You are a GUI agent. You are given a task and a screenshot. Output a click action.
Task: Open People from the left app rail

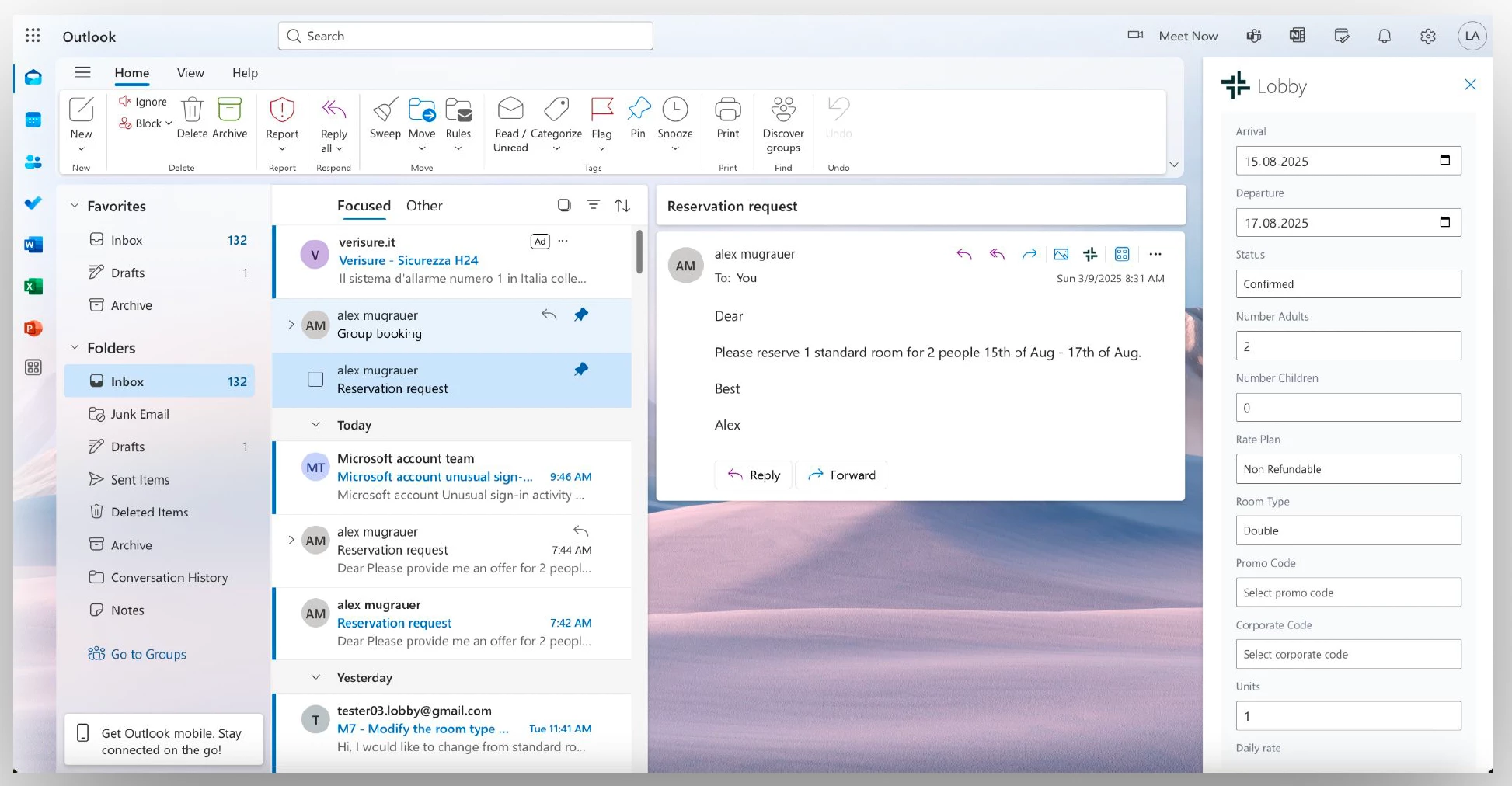click(33, 162)
